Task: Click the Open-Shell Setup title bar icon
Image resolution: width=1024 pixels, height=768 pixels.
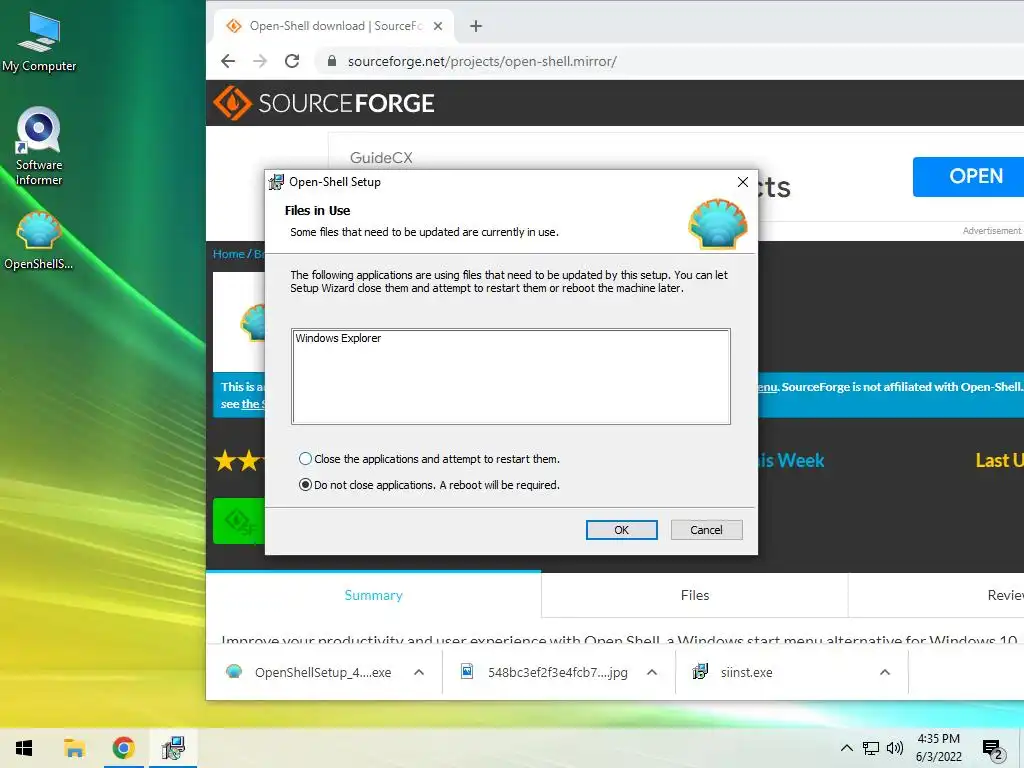Action: point(276,182)
